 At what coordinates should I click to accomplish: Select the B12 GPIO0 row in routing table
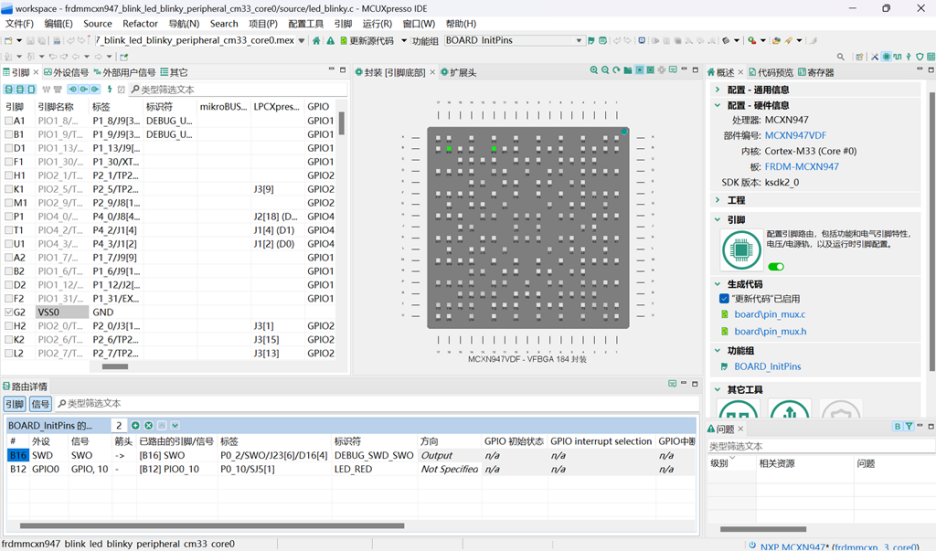[351, 469]
